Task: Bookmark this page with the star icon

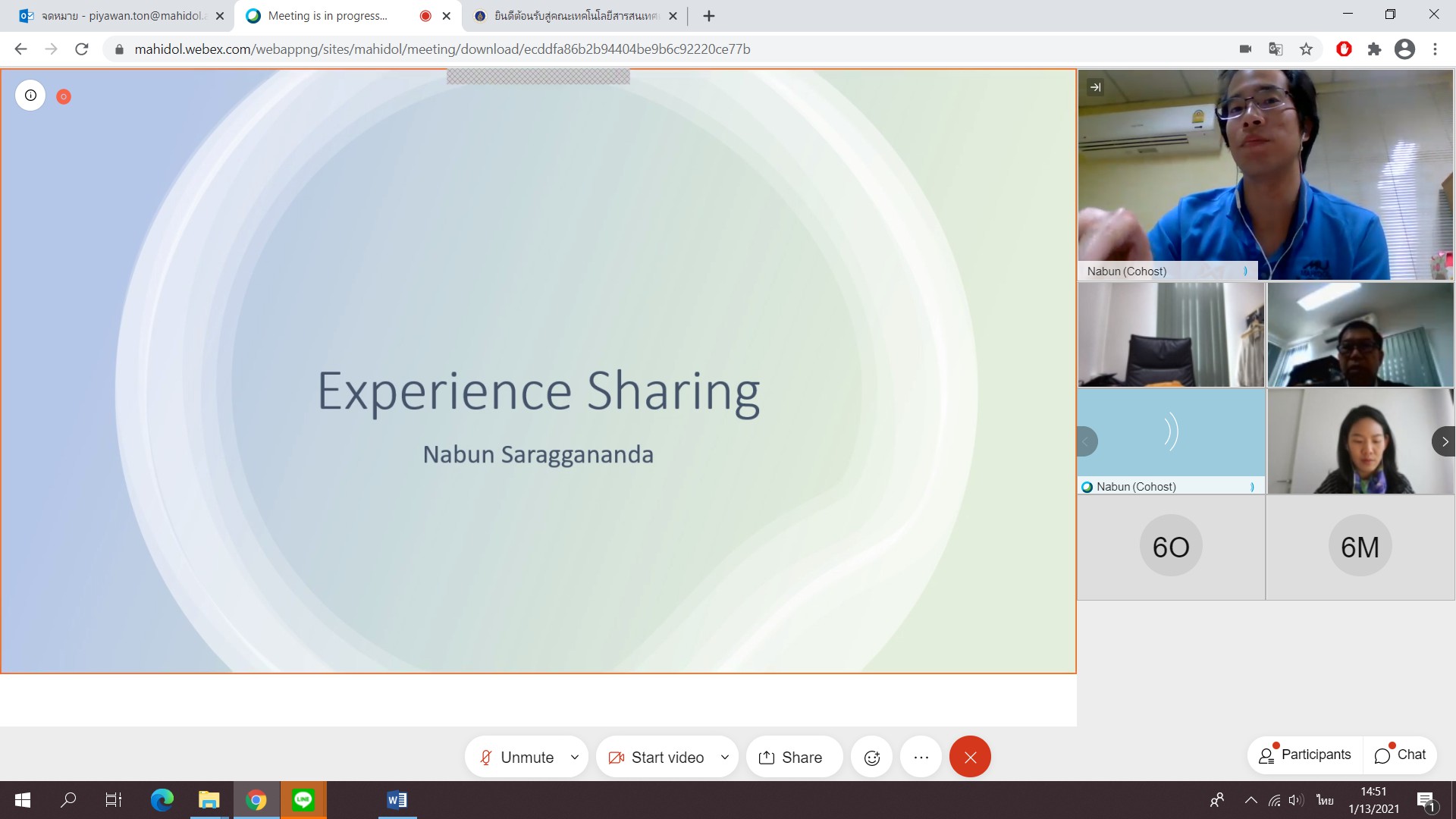Action: [x=1306, y=49]
